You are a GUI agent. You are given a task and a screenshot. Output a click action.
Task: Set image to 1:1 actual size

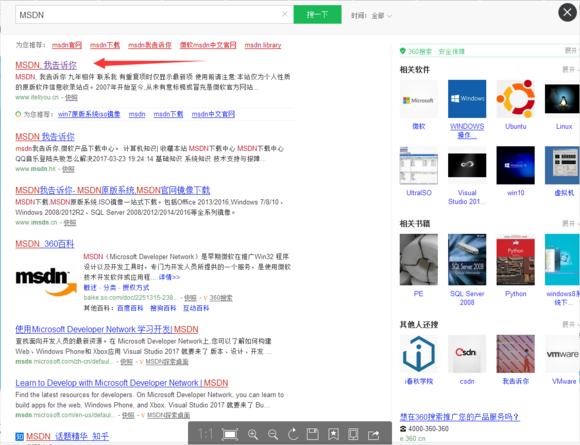[205, 434]
